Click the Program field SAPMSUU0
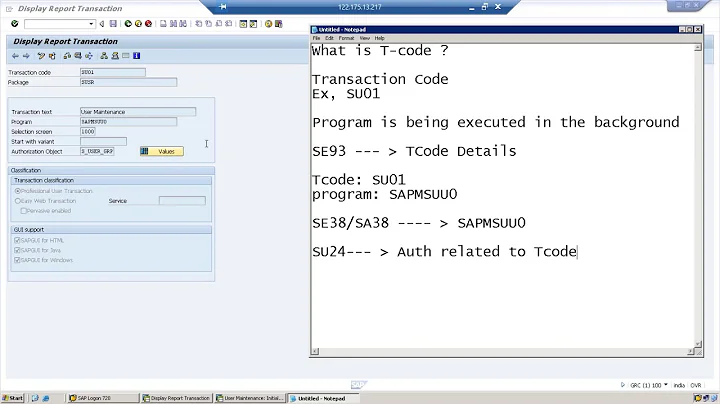 [x=128, y=122]
